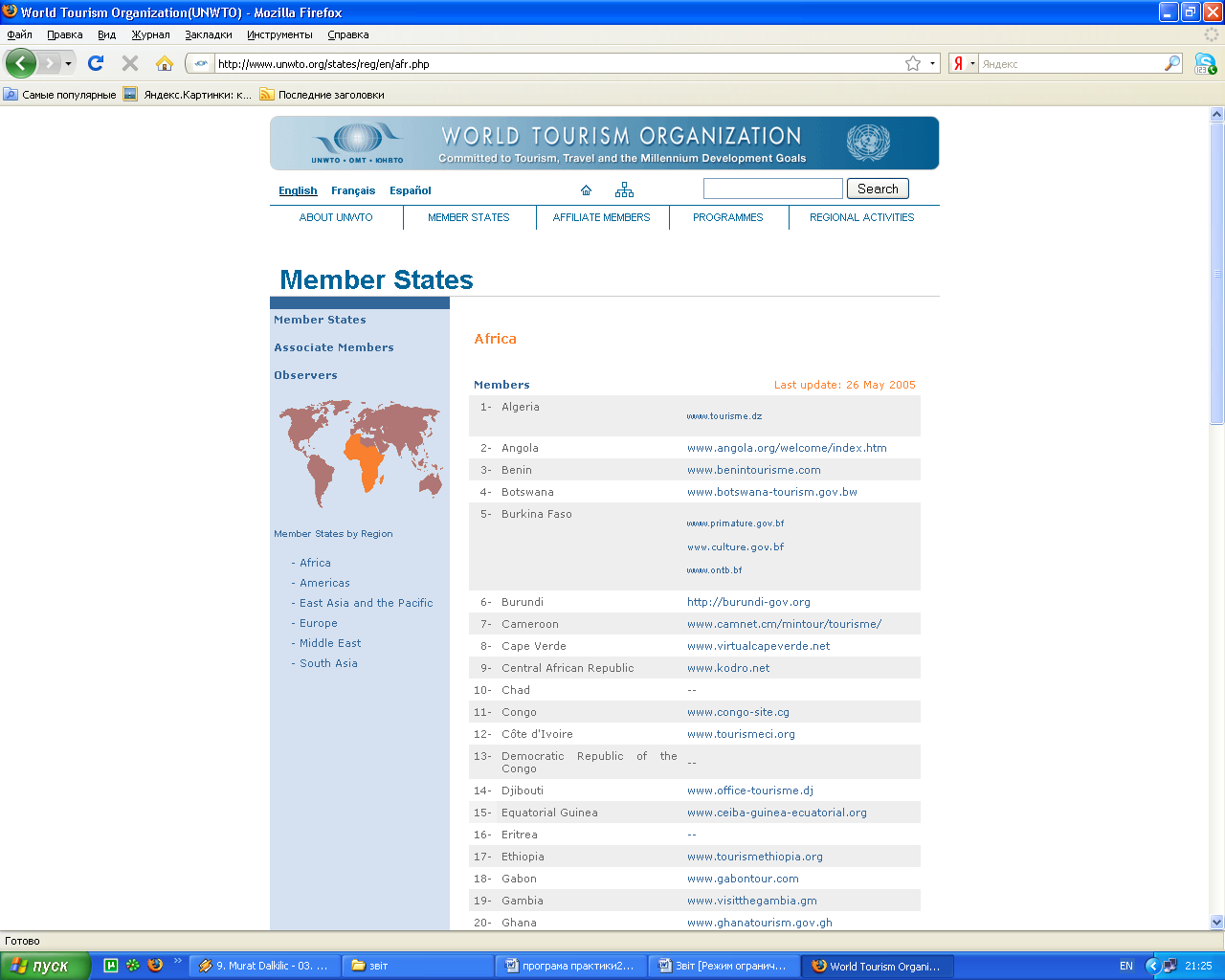The image size is (1225, 980).
Task: Open the Windows Пуск start button
Action: pyautogui.click(x=45, y=966)
